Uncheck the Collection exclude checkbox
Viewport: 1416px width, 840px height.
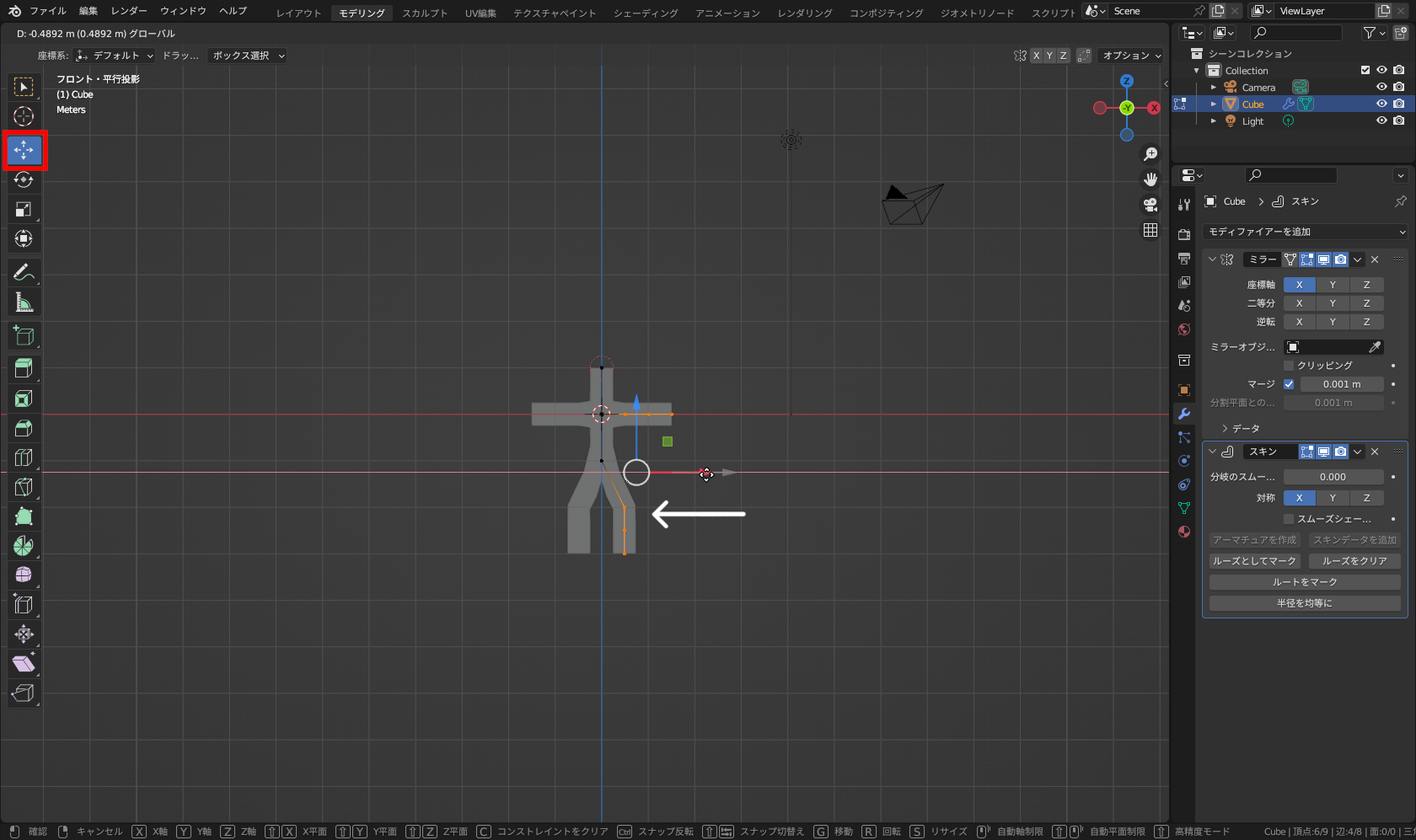coord(1365,70)
